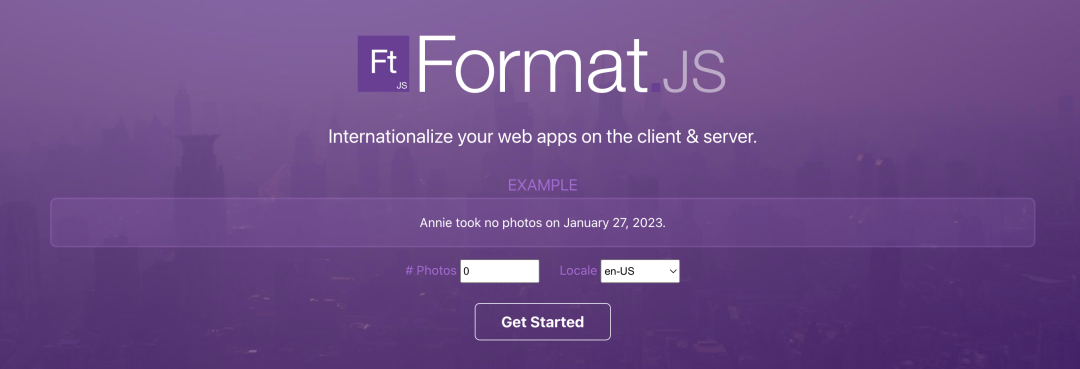The height and width of the screenshot is (369, 1080).
Task: Click the "# Photos" label
Action: [430, 271]
